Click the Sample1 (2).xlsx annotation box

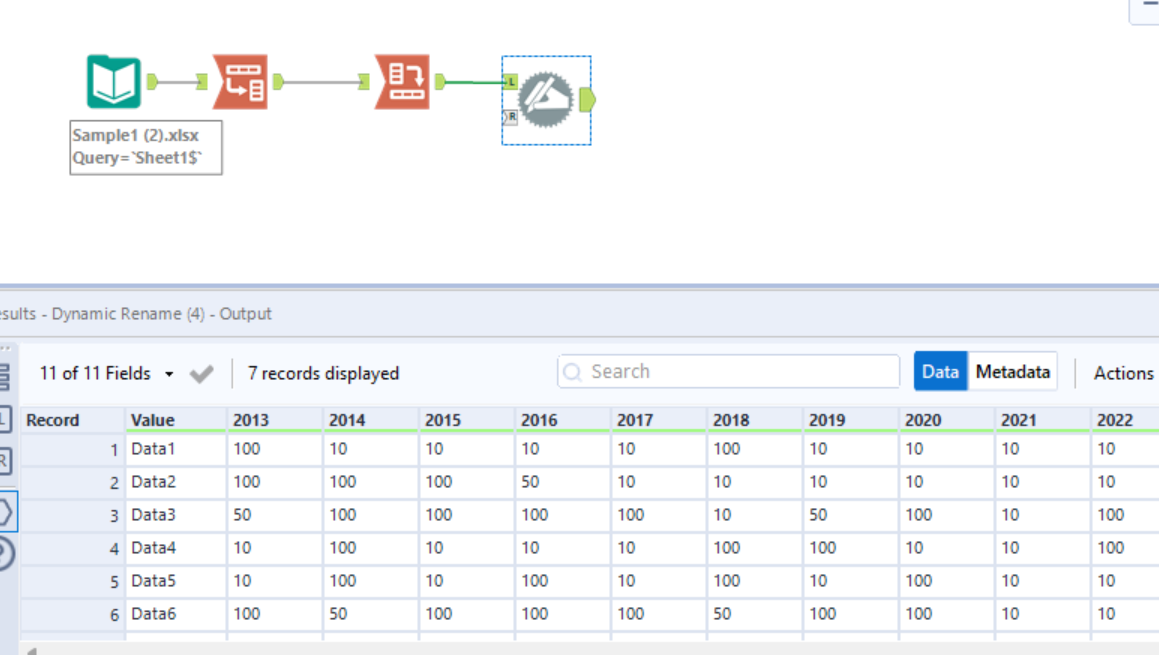146,147
